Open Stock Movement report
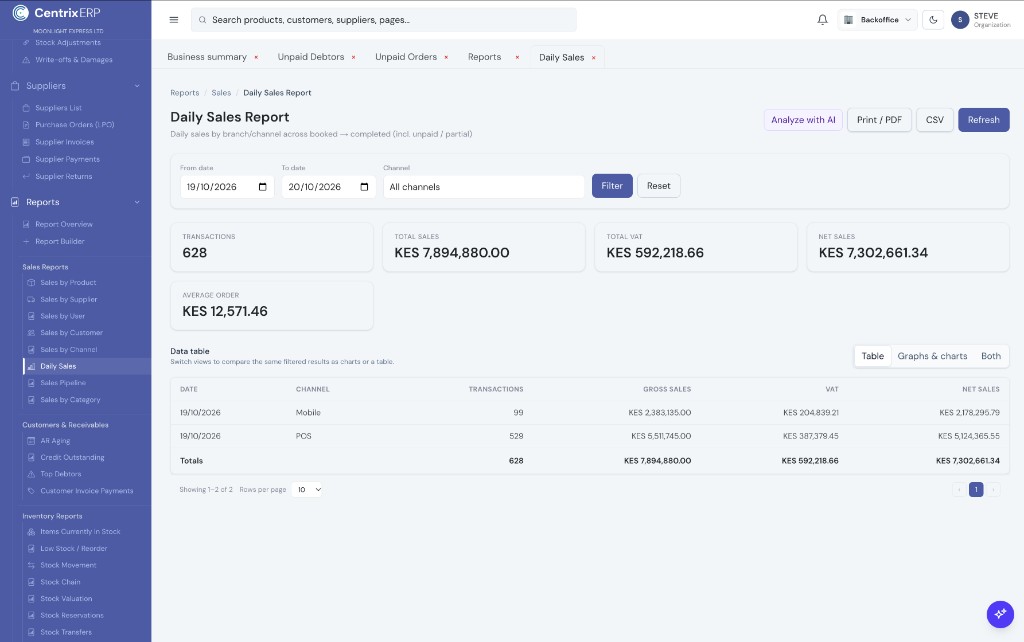The image size is (1024, 642). pyautogui.click(x=68, y=565)
